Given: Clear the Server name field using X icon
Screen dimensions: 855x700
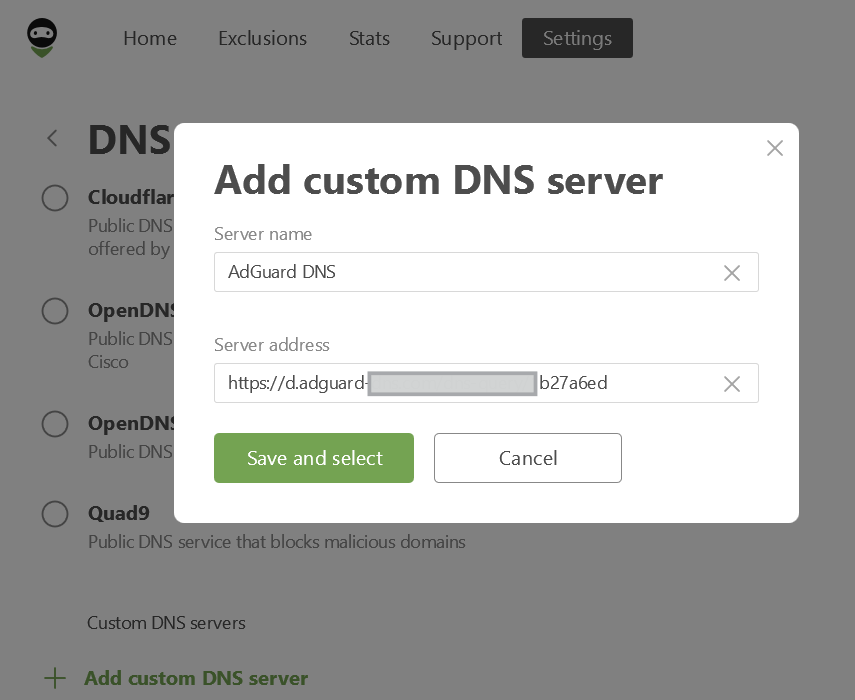Looking at the screenshot, I should 731,272.
